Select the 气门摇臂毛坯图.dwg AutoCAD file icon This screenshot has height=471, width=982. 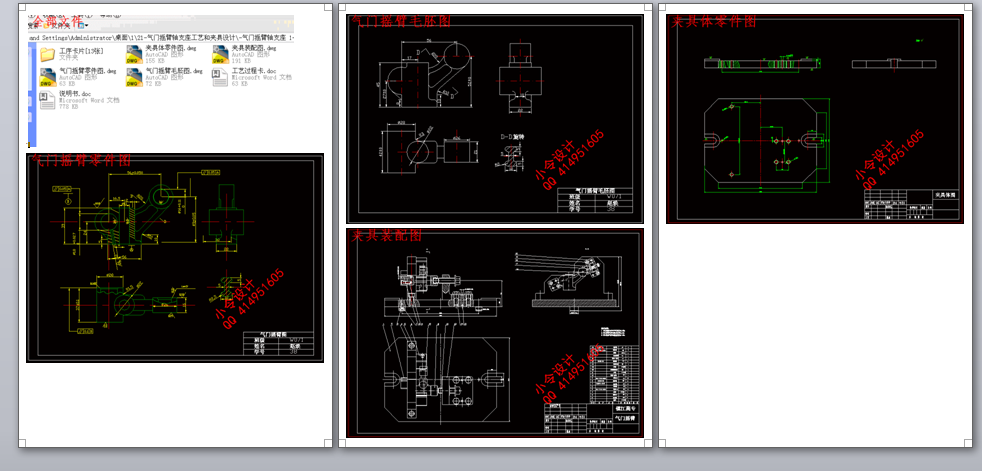pyautogui.click(x=133, y=78)
